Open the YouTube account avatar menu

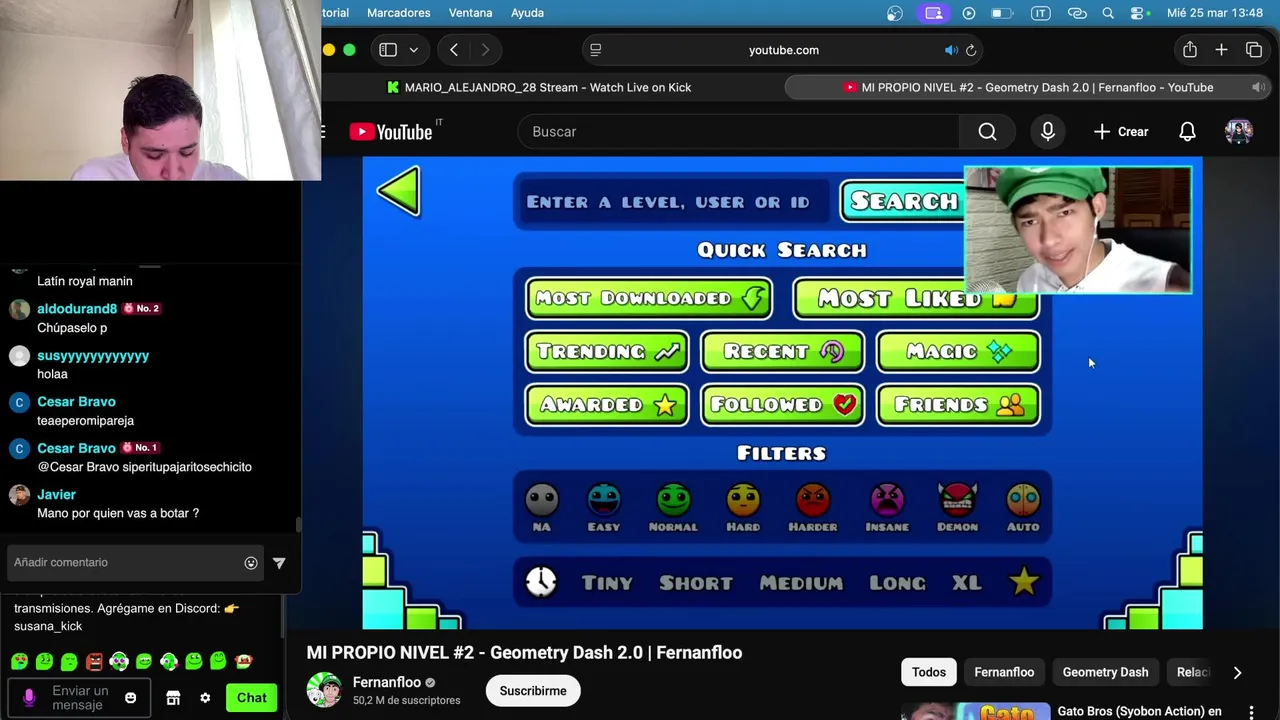click(x=1239, y=132)
